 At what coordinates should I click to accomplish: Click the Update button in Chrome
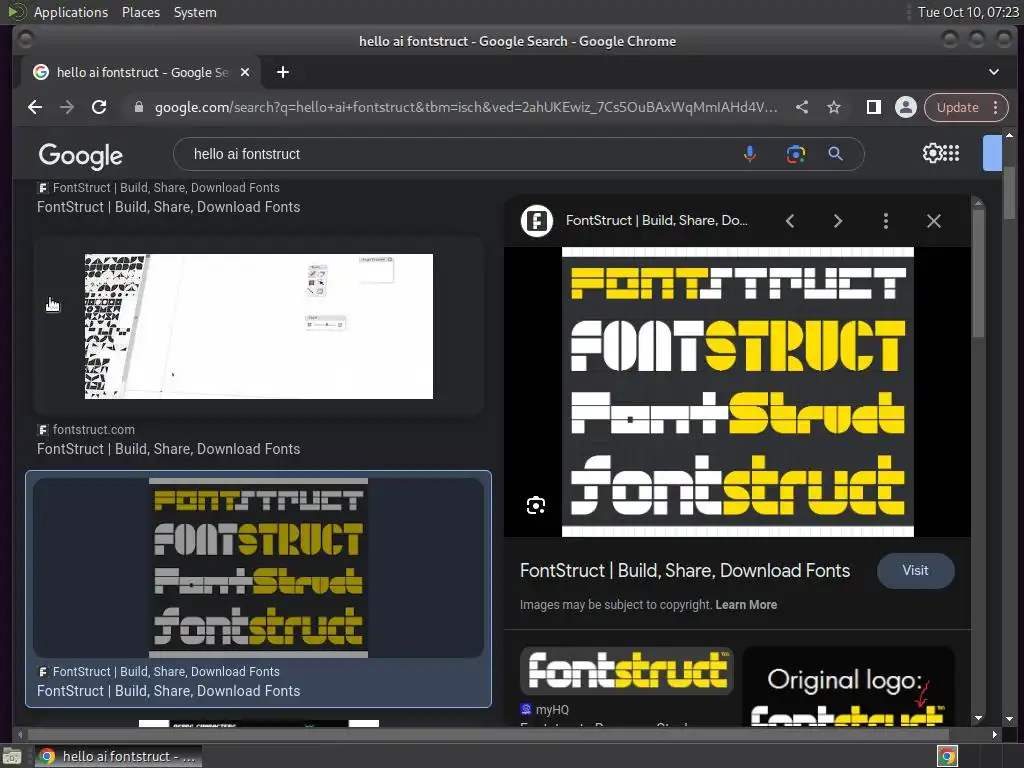[x=957, y=107]
